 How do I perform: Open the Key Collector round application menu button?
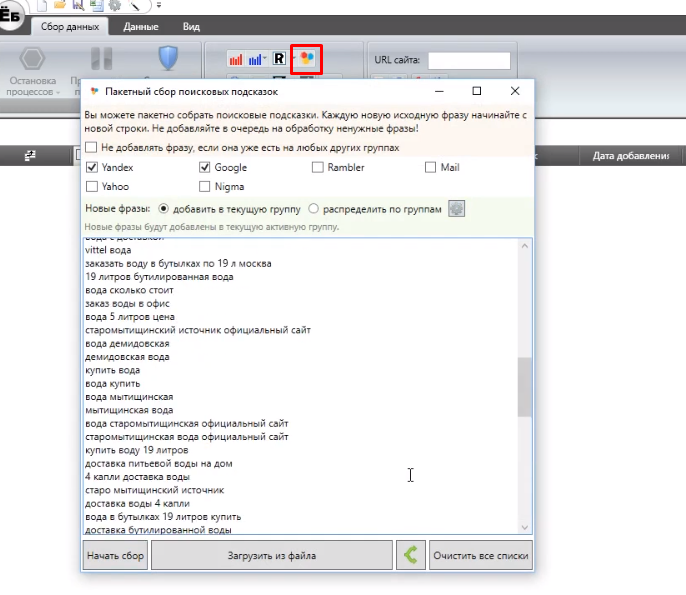[10, 16]
